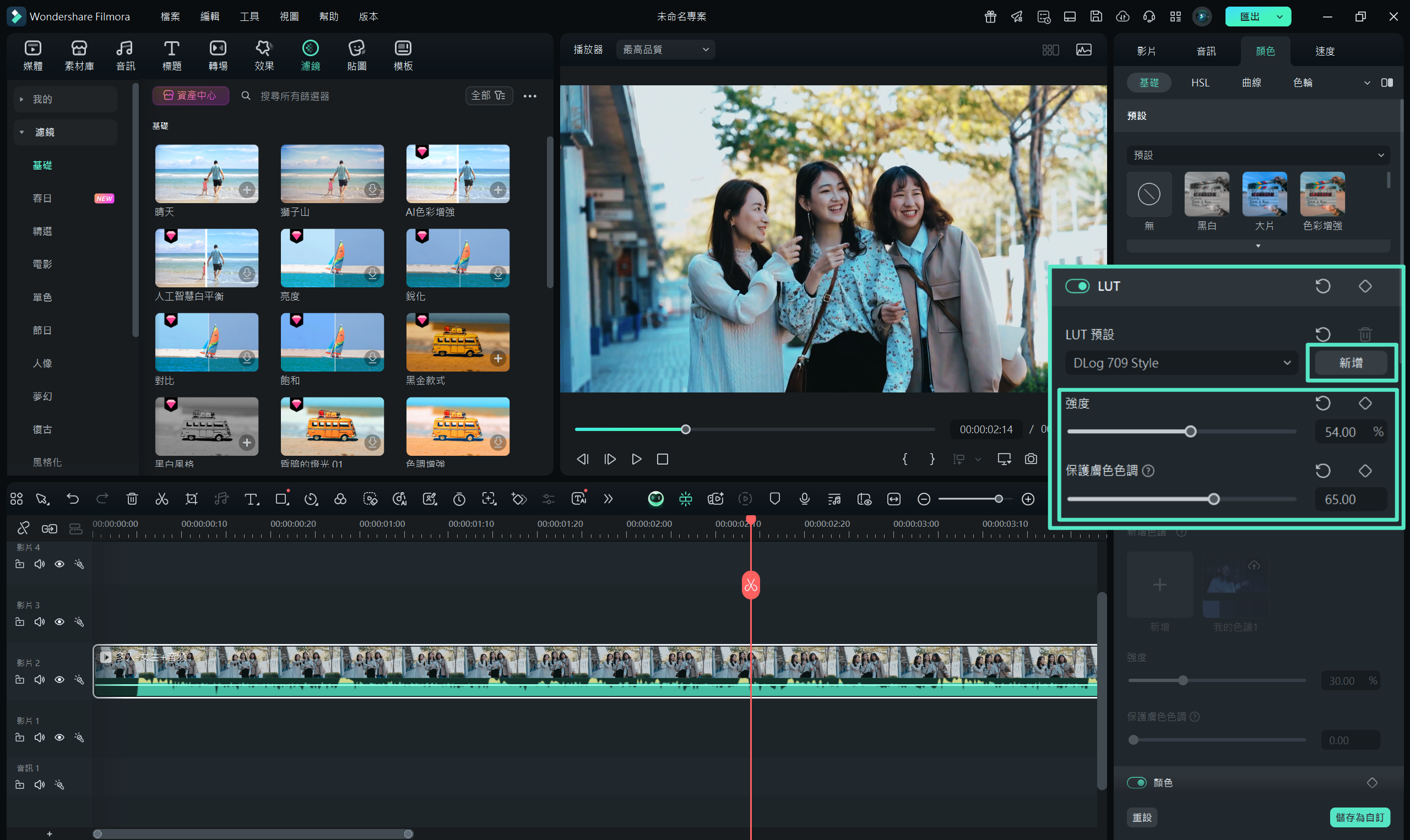Select the 晴天 filter thumbnail
Viewport: 1410px width, 840px height.
207,173
